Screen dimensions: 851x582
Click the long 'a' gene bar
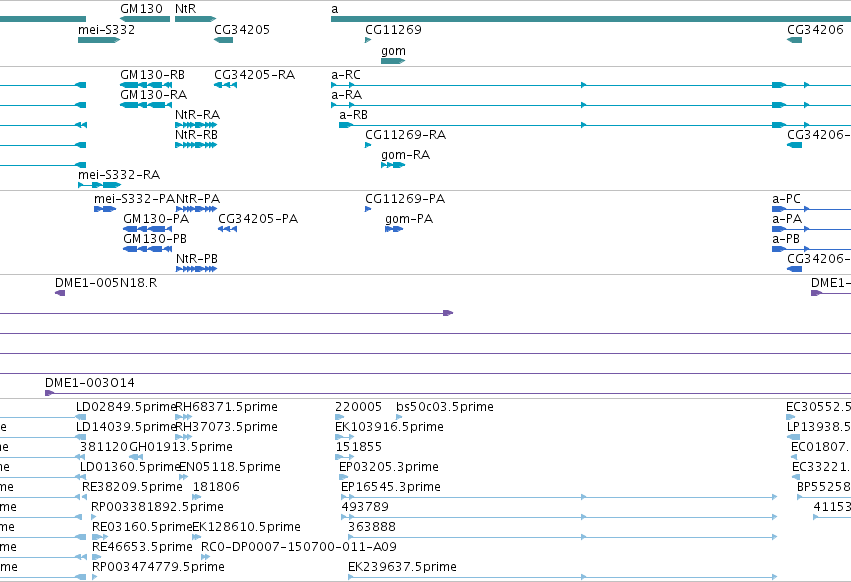pos(591,19)
